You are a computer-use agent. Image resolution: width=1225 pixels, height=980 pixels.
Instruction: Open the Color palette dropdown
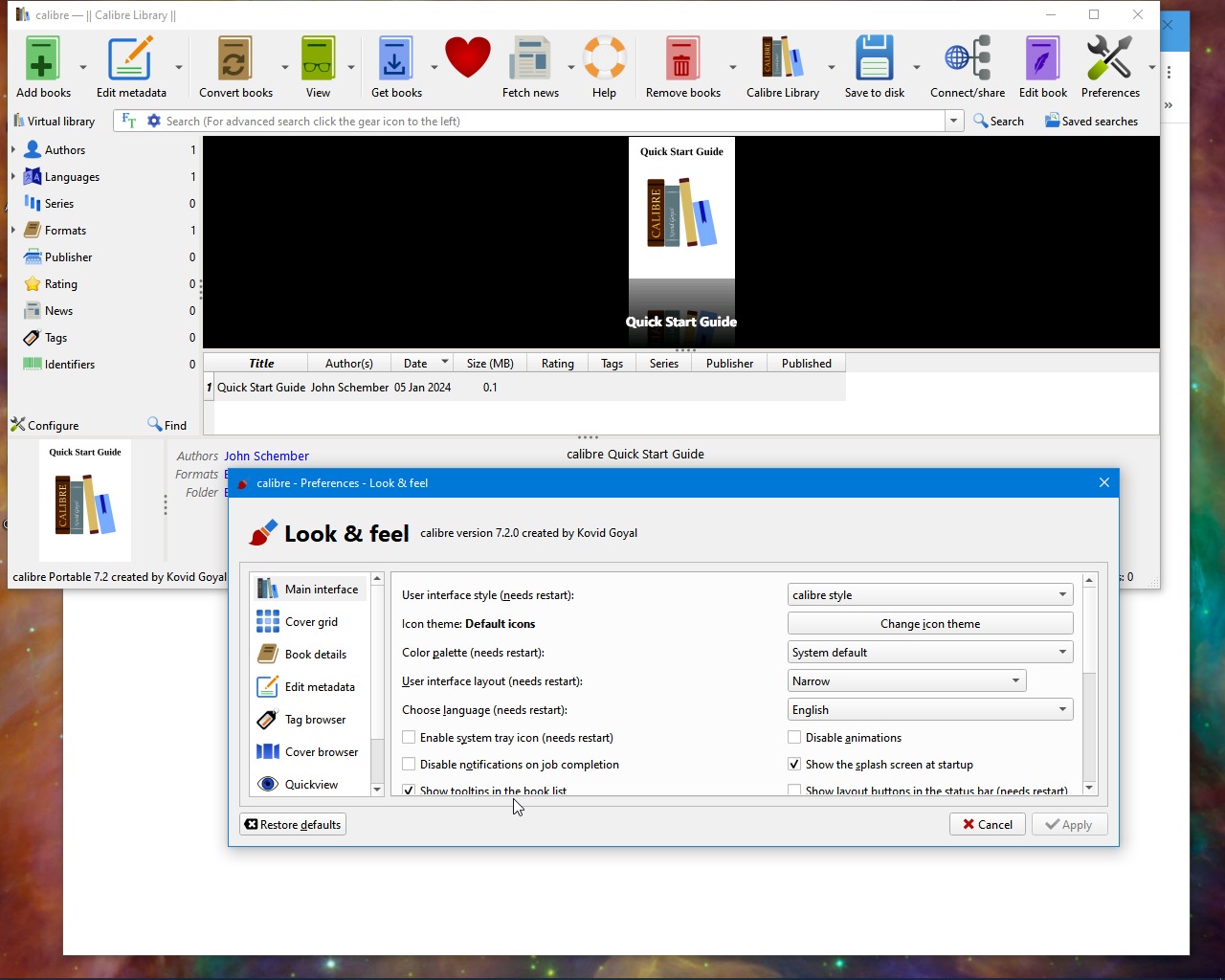(930, 653)
